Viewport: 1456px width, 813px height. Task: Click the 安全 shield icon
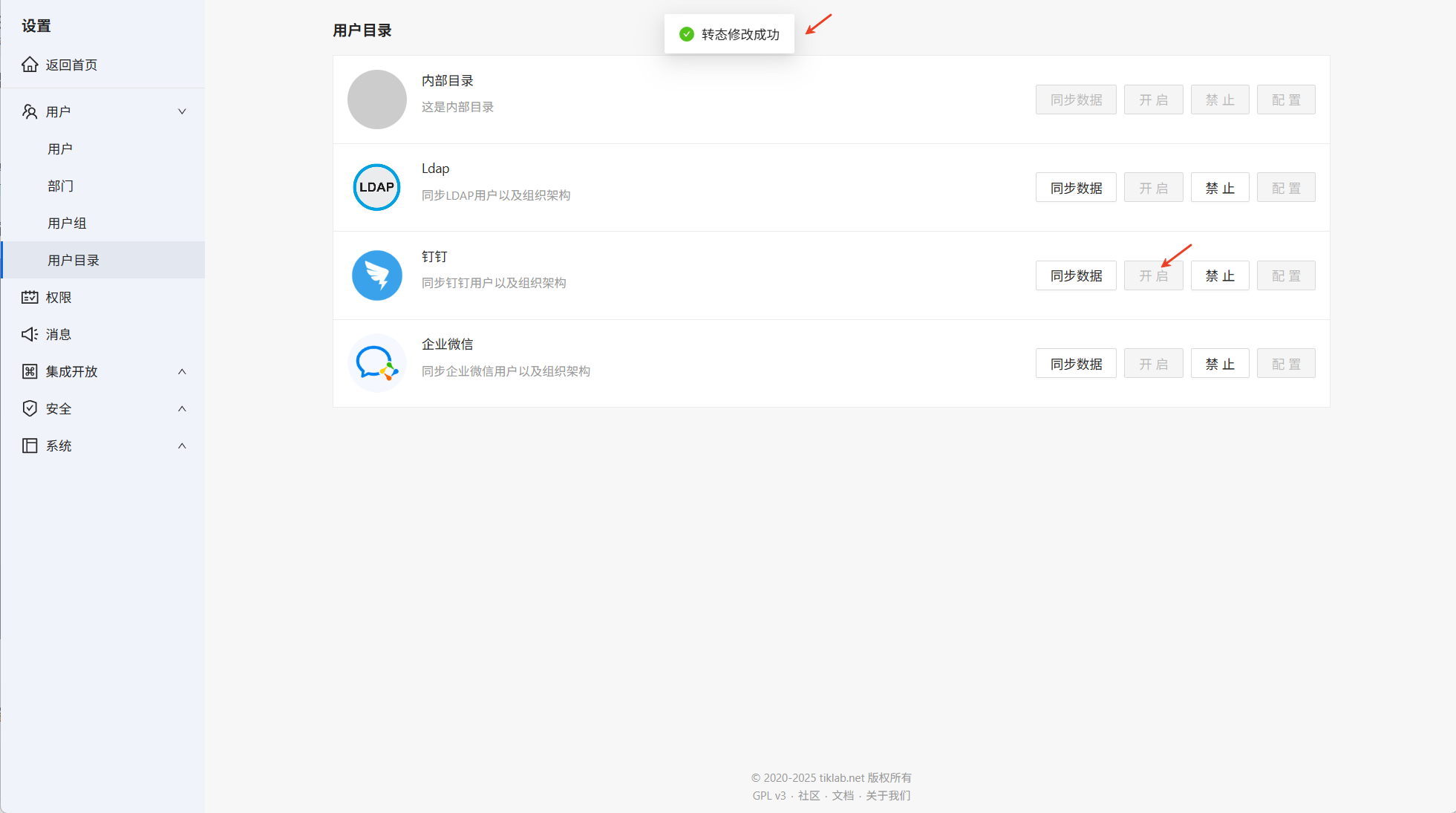click(x=30, y=408)
